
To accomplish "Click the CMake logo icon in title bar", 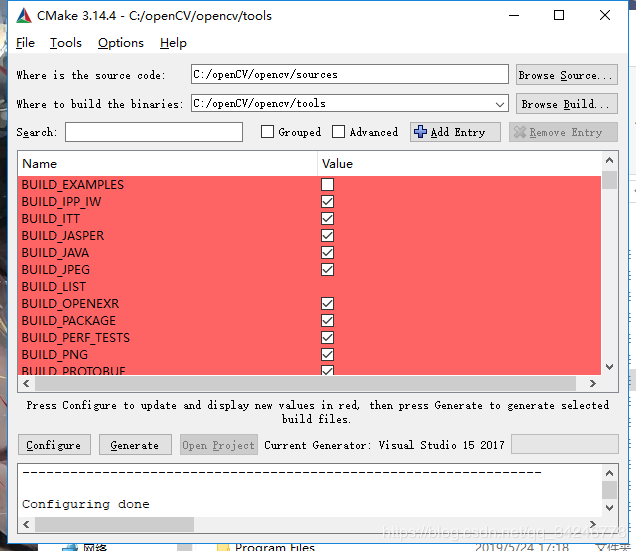I will [24, 16].
